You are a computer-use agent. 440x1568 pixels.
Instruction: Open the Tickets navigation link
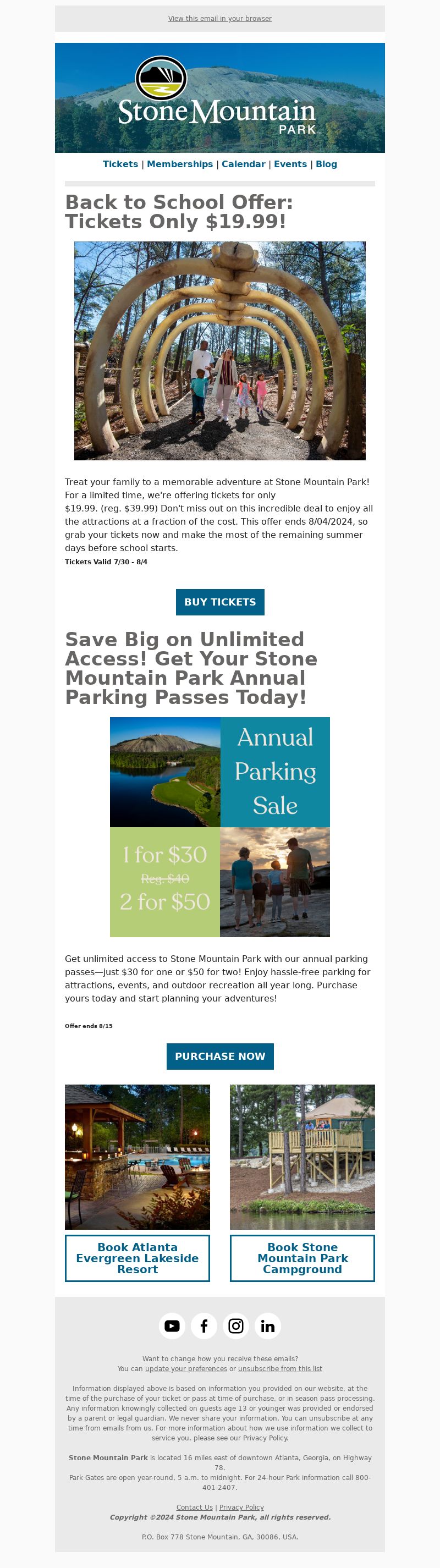tap(120, 164)
